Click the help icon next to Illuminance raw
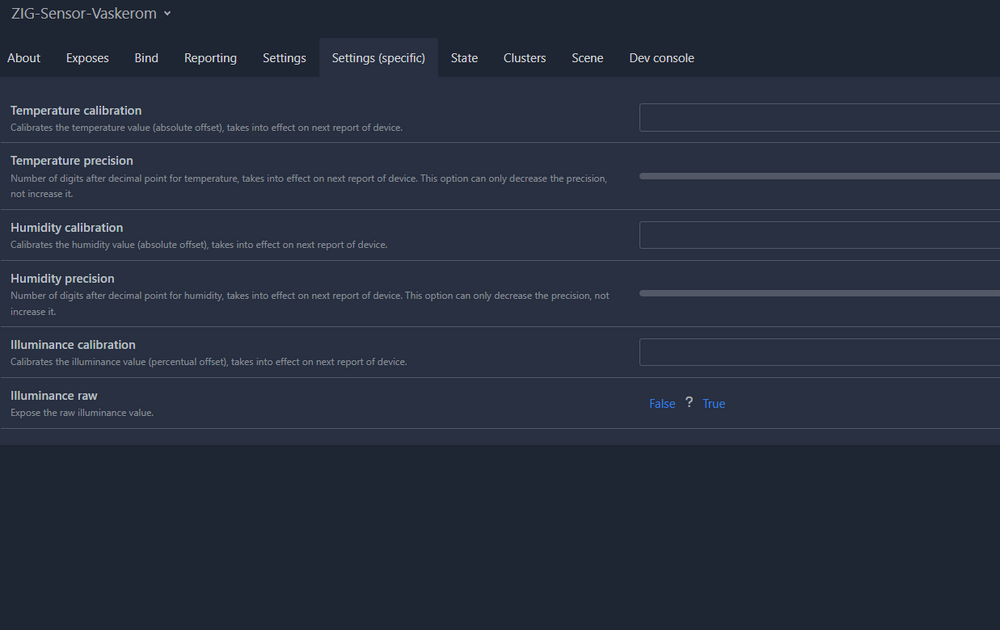The width and height of the screenshot is (1000, 630). (689, 403)
